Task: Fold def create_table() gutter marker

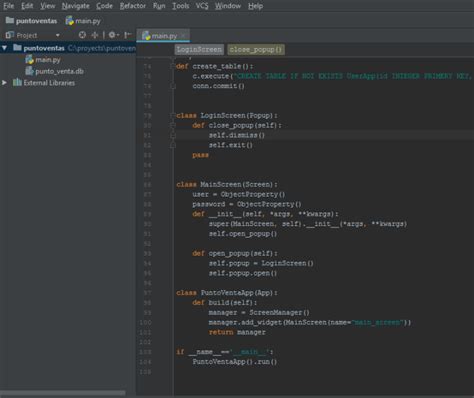Action: tap(173, 66)
